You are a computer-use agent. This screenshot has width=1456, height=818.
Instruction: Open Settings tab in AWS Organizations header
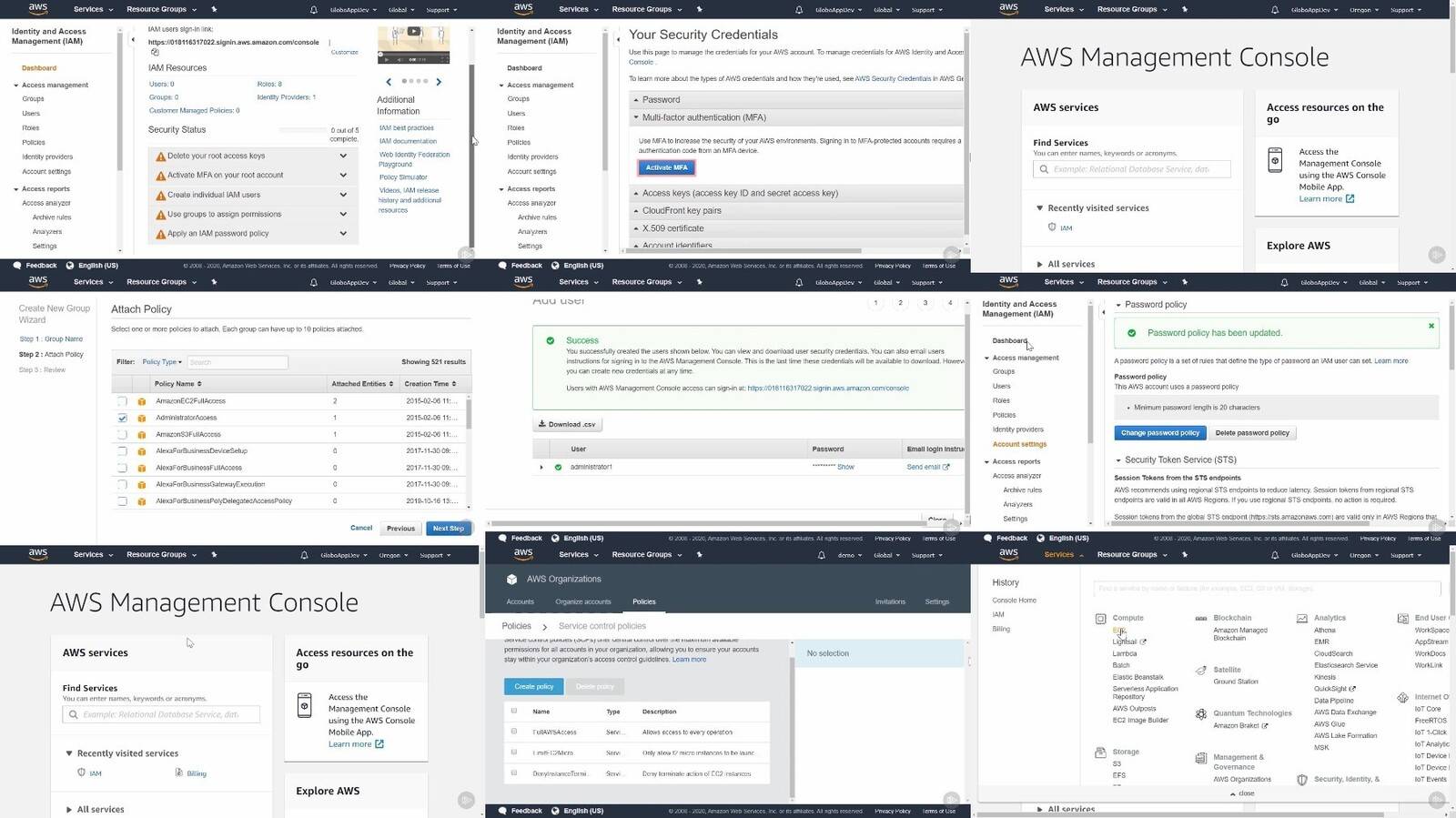[x=937, y=601]
